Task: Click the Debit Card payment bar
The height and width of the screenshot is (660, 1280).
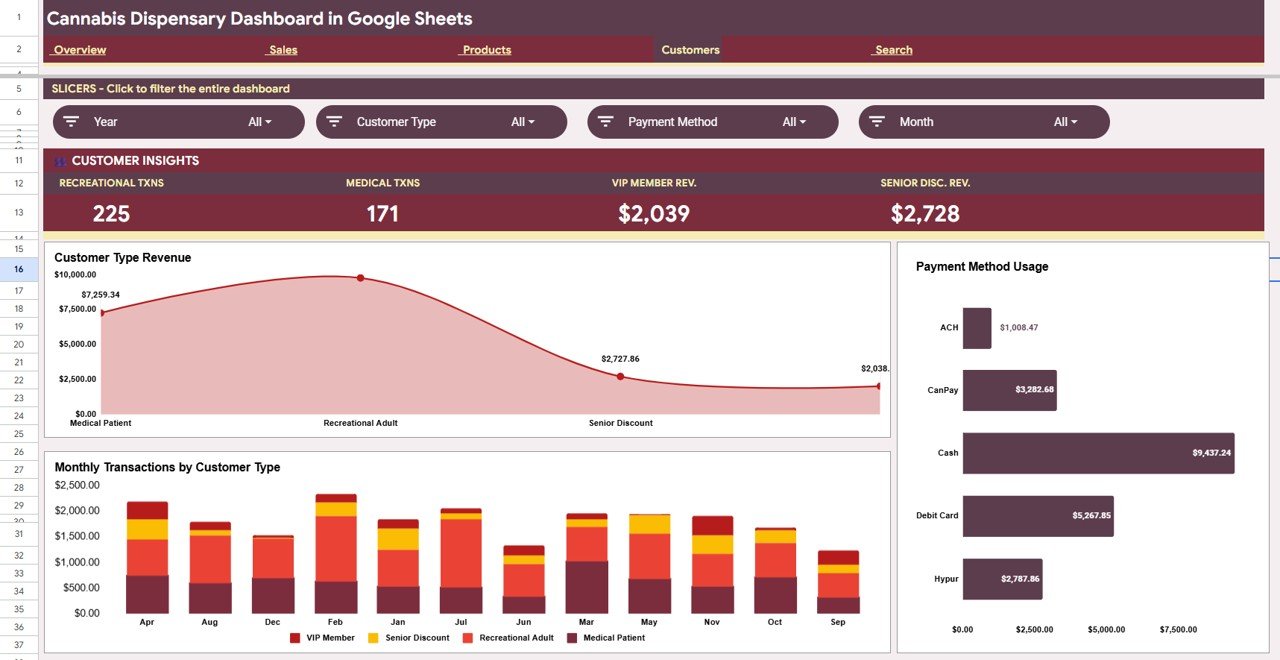Action: pyautogui.click(x=1038, y=516)
